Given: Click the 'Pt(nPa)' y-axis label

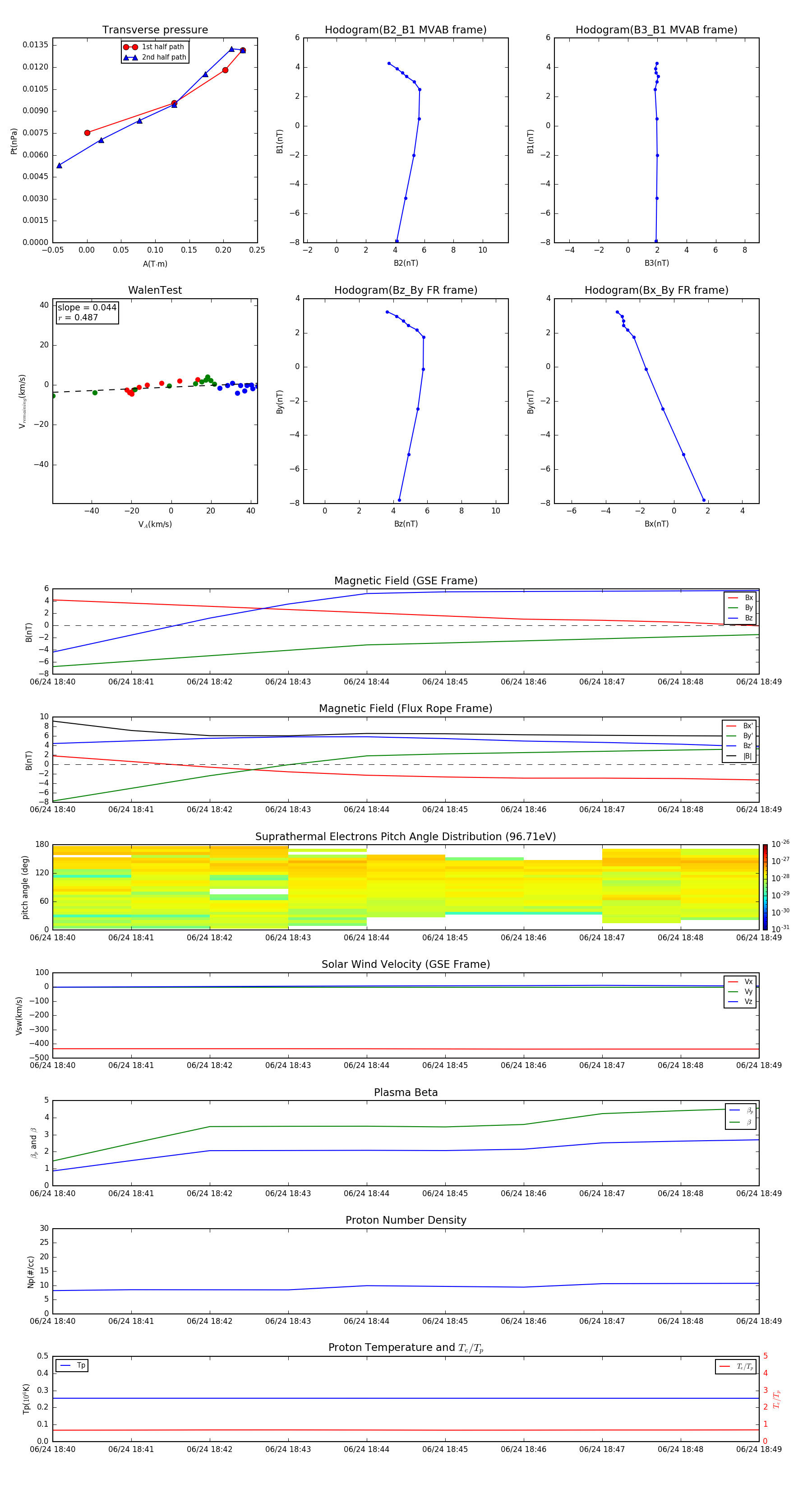Looking at the screenshot, I should pyautogui.click(x=14, y=140).
